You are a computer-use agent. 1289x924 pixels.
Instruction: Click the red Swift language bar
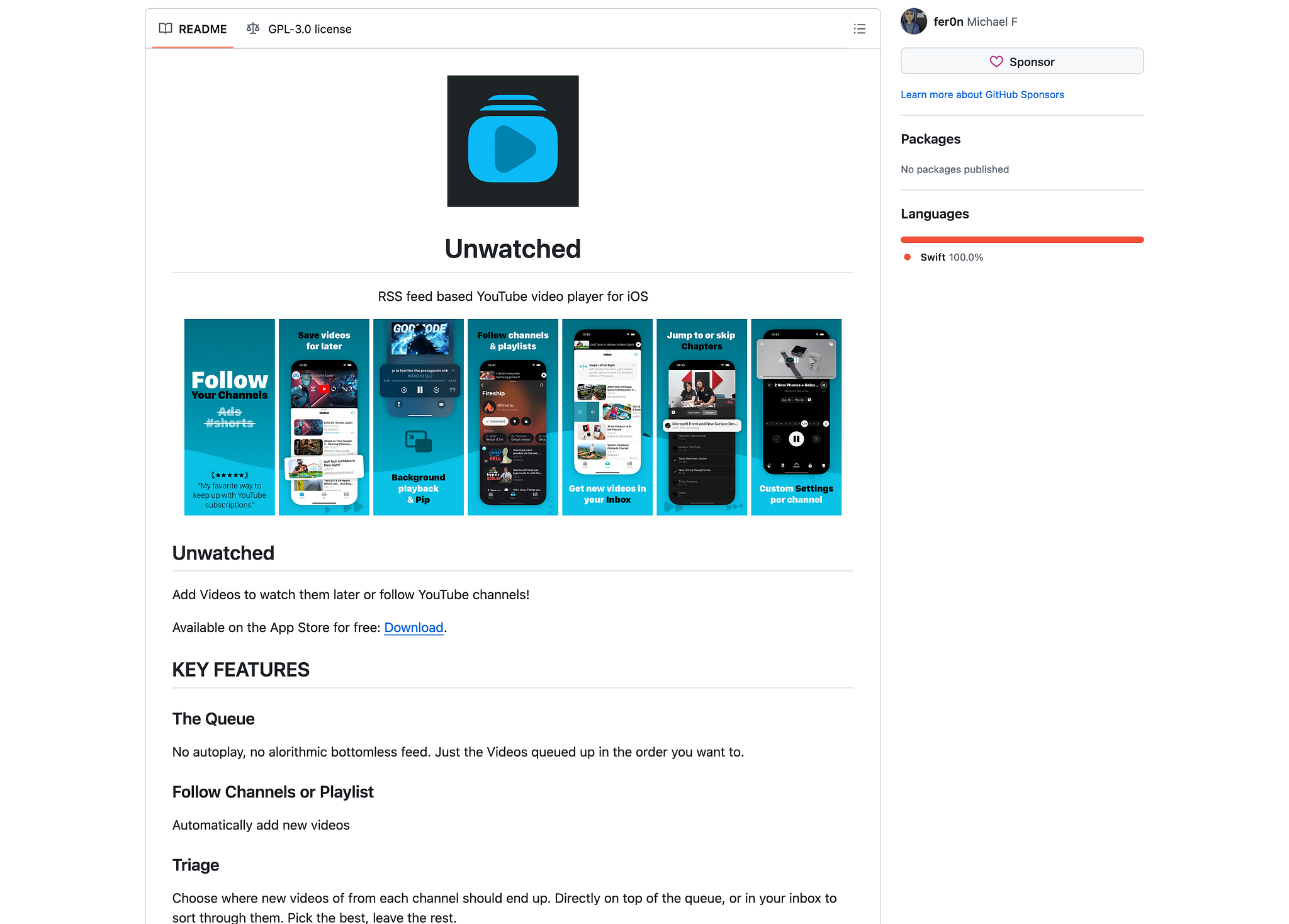tap(1022, 240)
